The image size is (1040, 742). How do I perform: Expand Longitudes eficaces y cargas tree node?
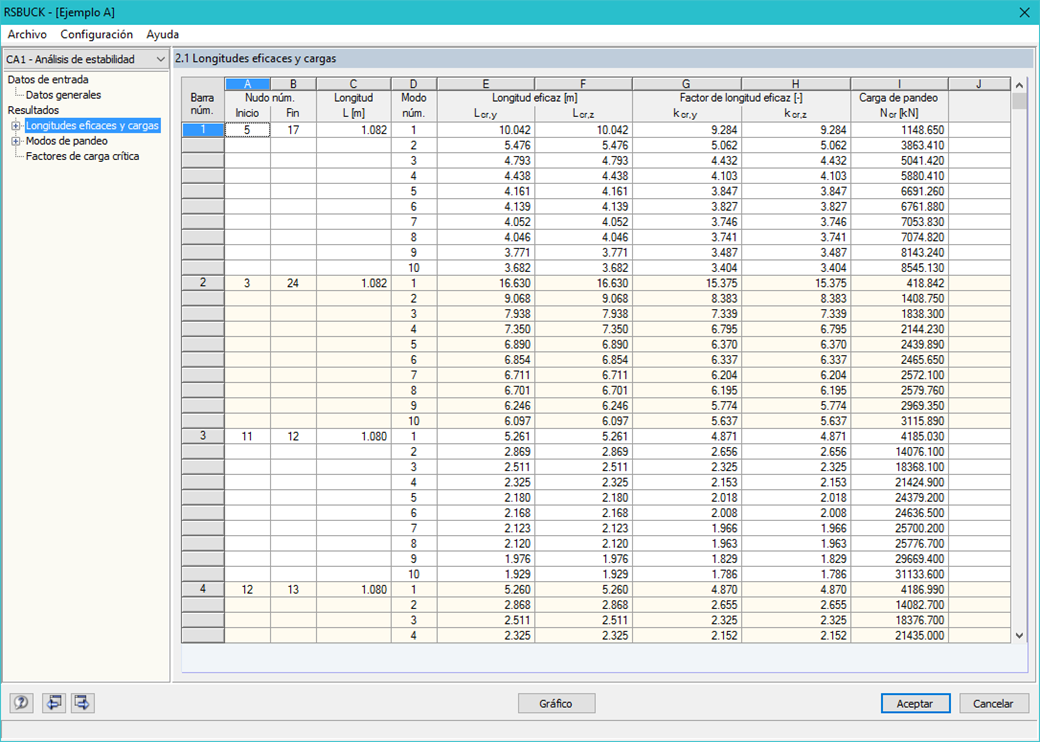click(15, 125)
